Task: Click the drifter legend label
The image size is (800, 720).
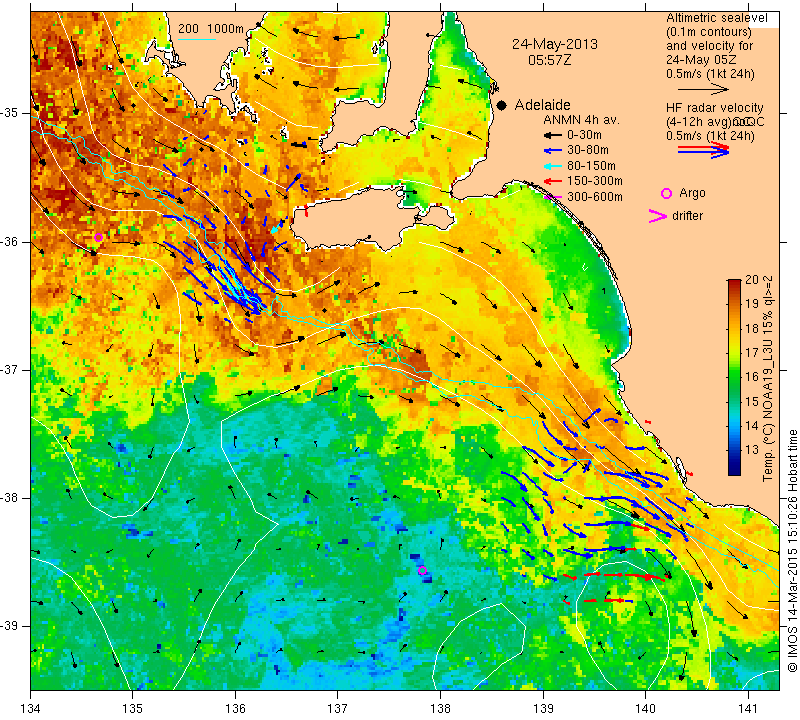Action: [x=687, y=216]
